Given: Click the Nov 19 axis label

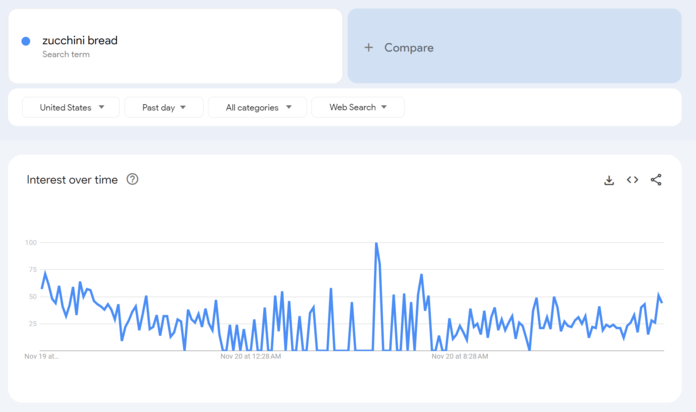Looking at the screenshot, I should pos(42,355).
